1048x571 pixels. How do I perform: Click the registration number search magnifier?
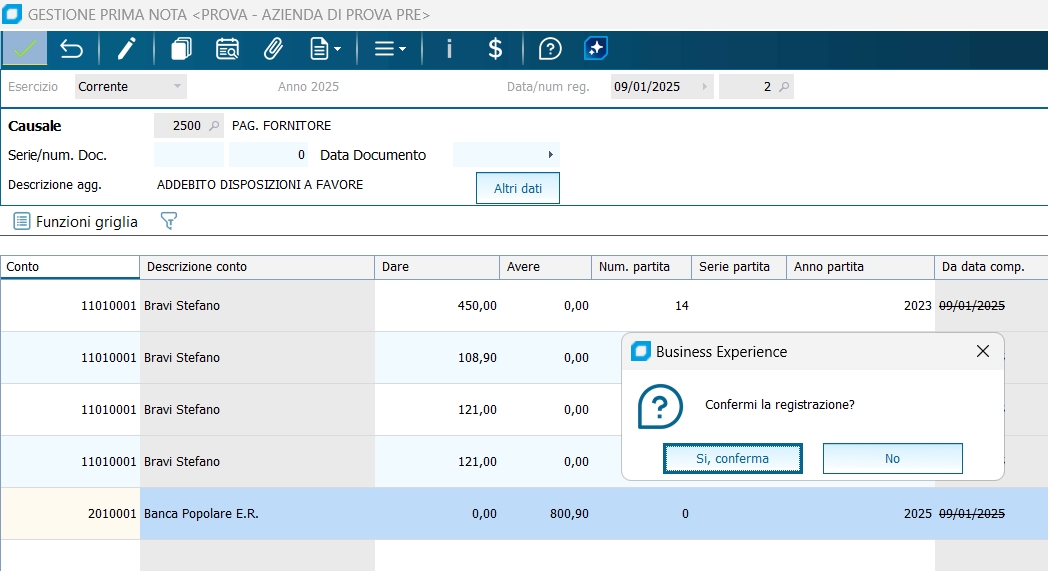click(x=784, y=87)
